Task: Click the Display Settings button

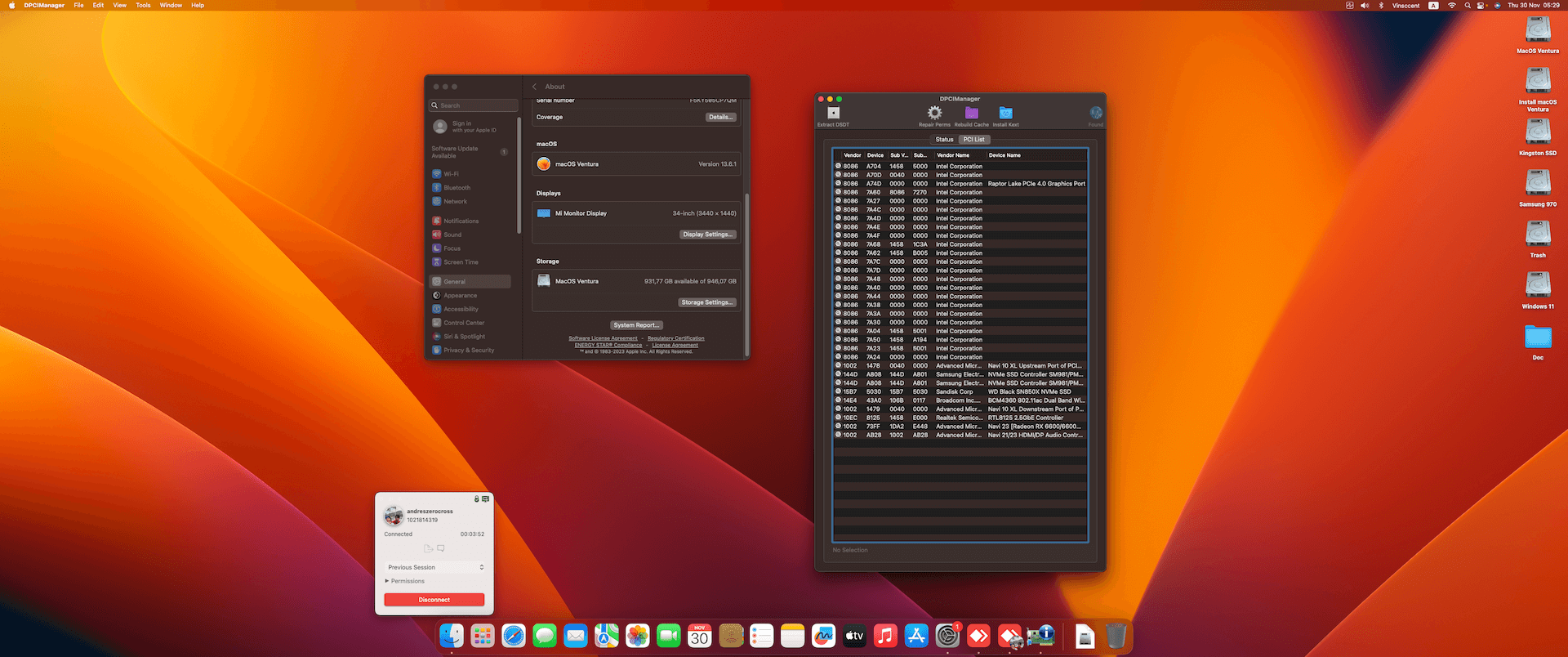Action: [x=707, y=235]
